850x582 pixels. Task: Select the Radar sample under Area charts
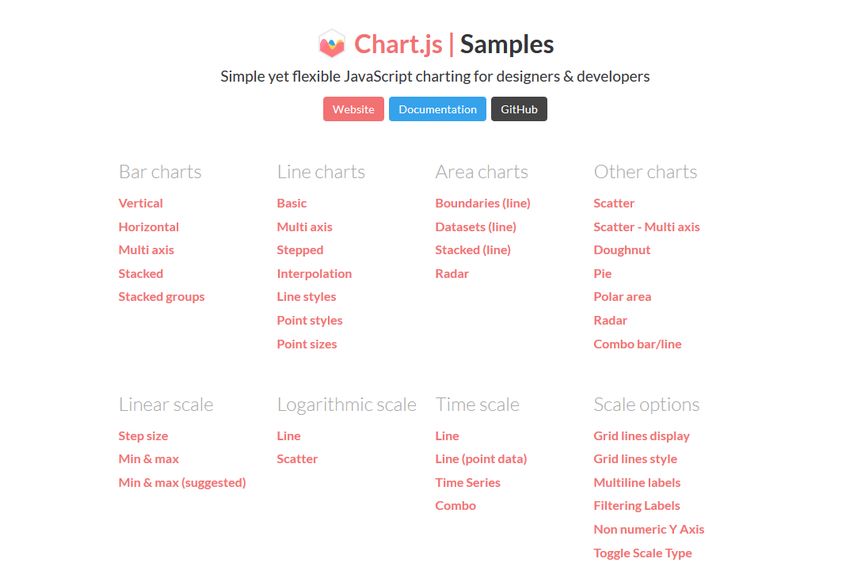pos(452,273)
